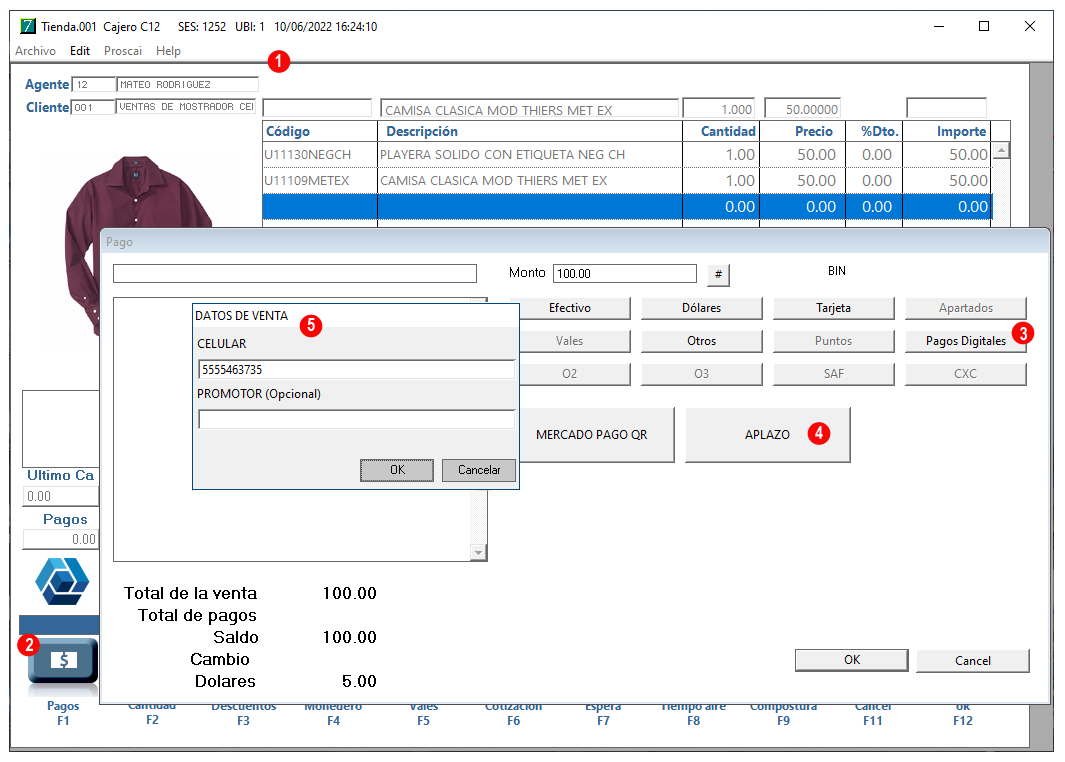This screenshot has width=1065, height=762.
Task: Click the Pagos F1 dollar icon
Action: [63, 660]
